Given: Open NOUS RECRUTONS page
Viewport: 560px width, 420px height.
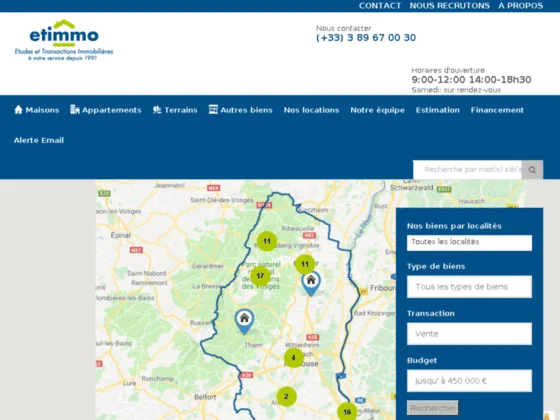Looking at the screenshot, I should (449, 6).
